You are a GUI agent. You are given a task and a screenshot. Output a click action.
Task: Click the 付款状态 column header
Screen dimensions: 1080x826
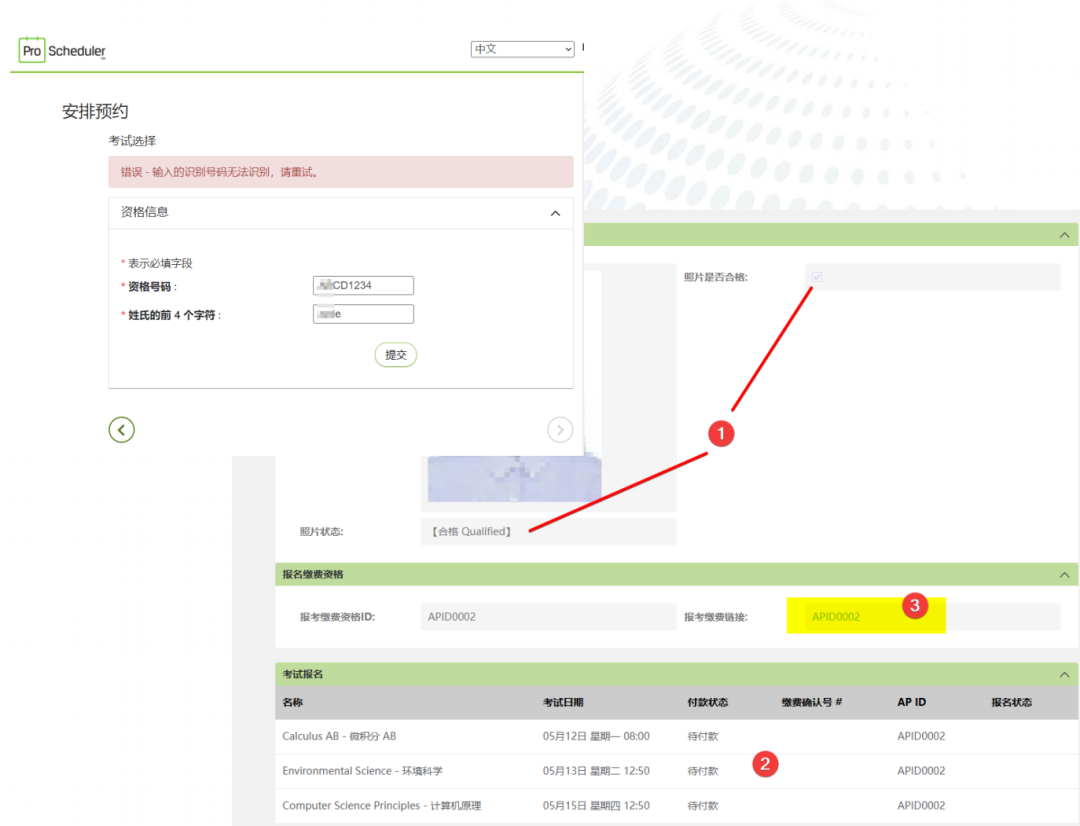pyautogui.click(x=707, y=702)
